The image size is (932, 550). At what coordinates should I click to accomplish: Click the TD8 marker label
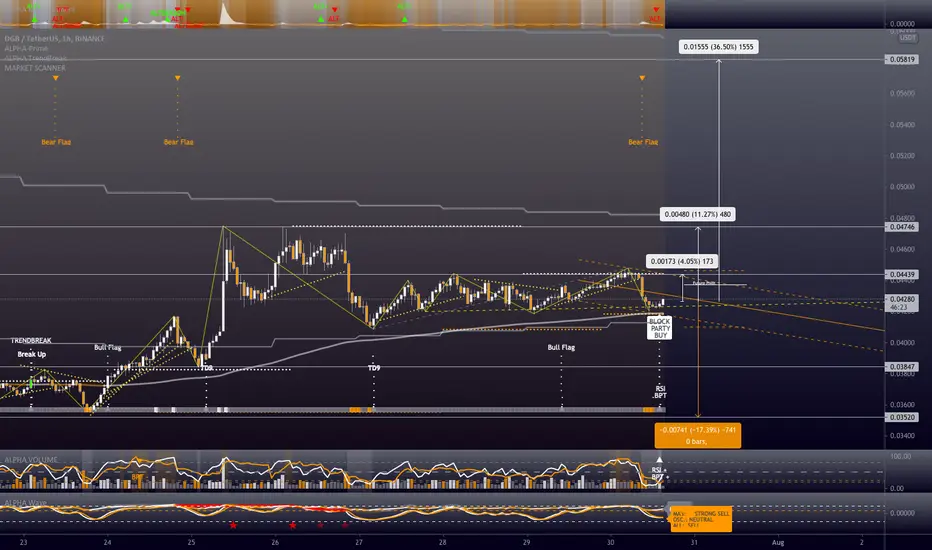pos(206,368)
